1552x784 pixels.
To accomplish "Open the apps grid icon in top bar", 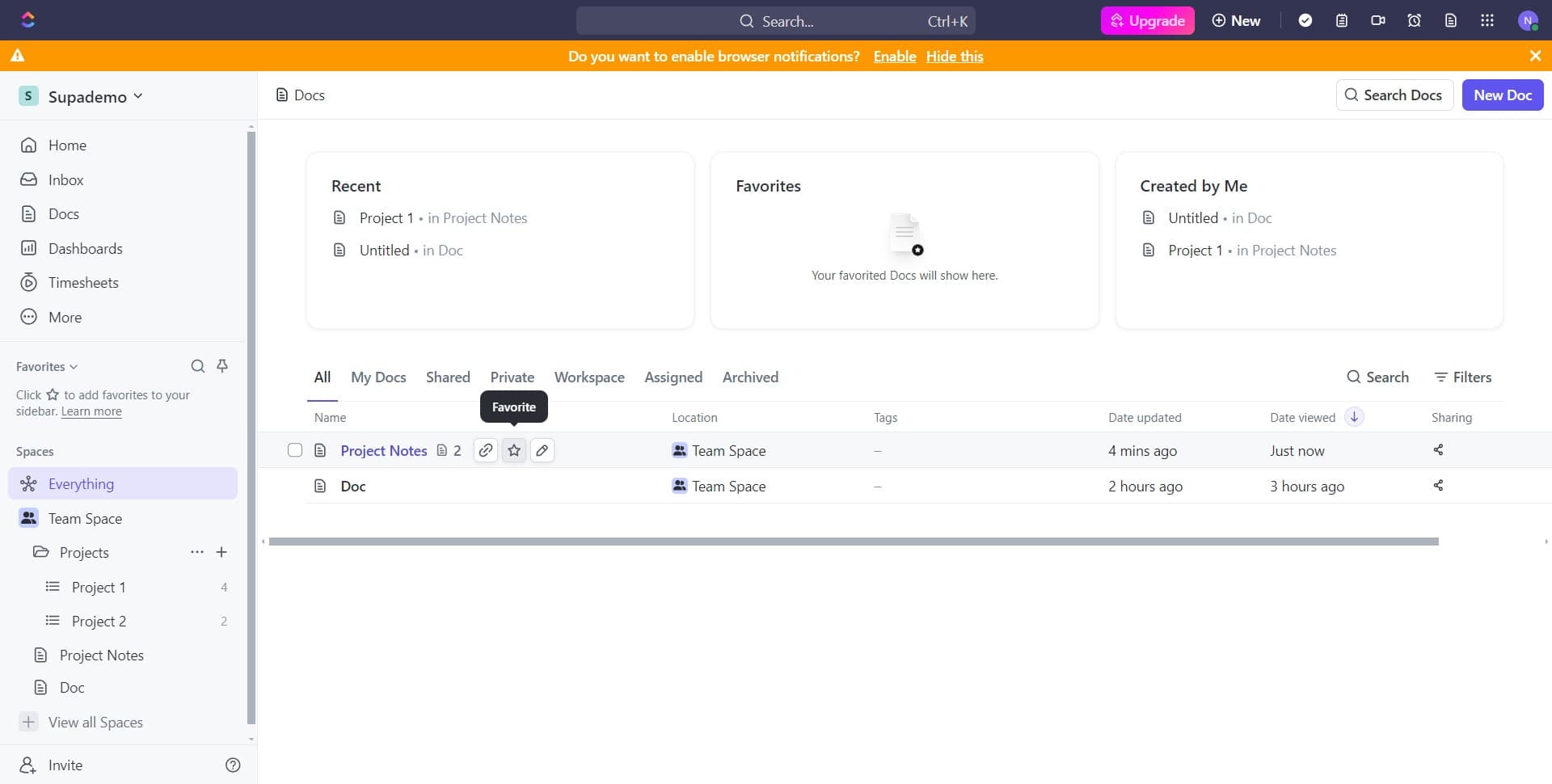I will (x=1487, y=21).
